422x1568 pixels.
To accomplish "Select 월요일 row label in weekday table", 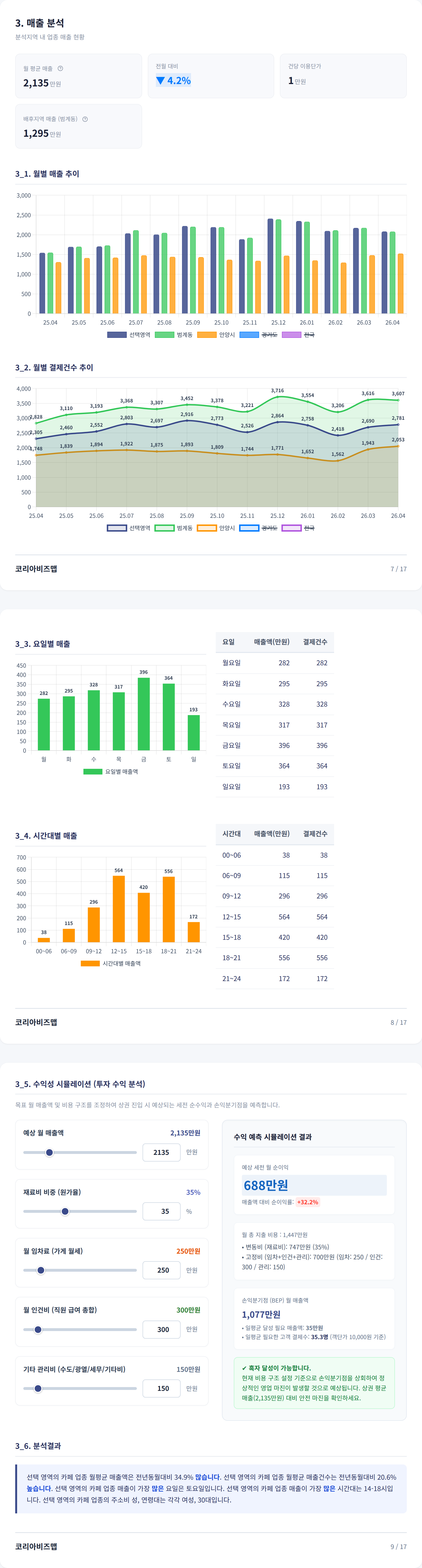I will [x=231, y=663].
